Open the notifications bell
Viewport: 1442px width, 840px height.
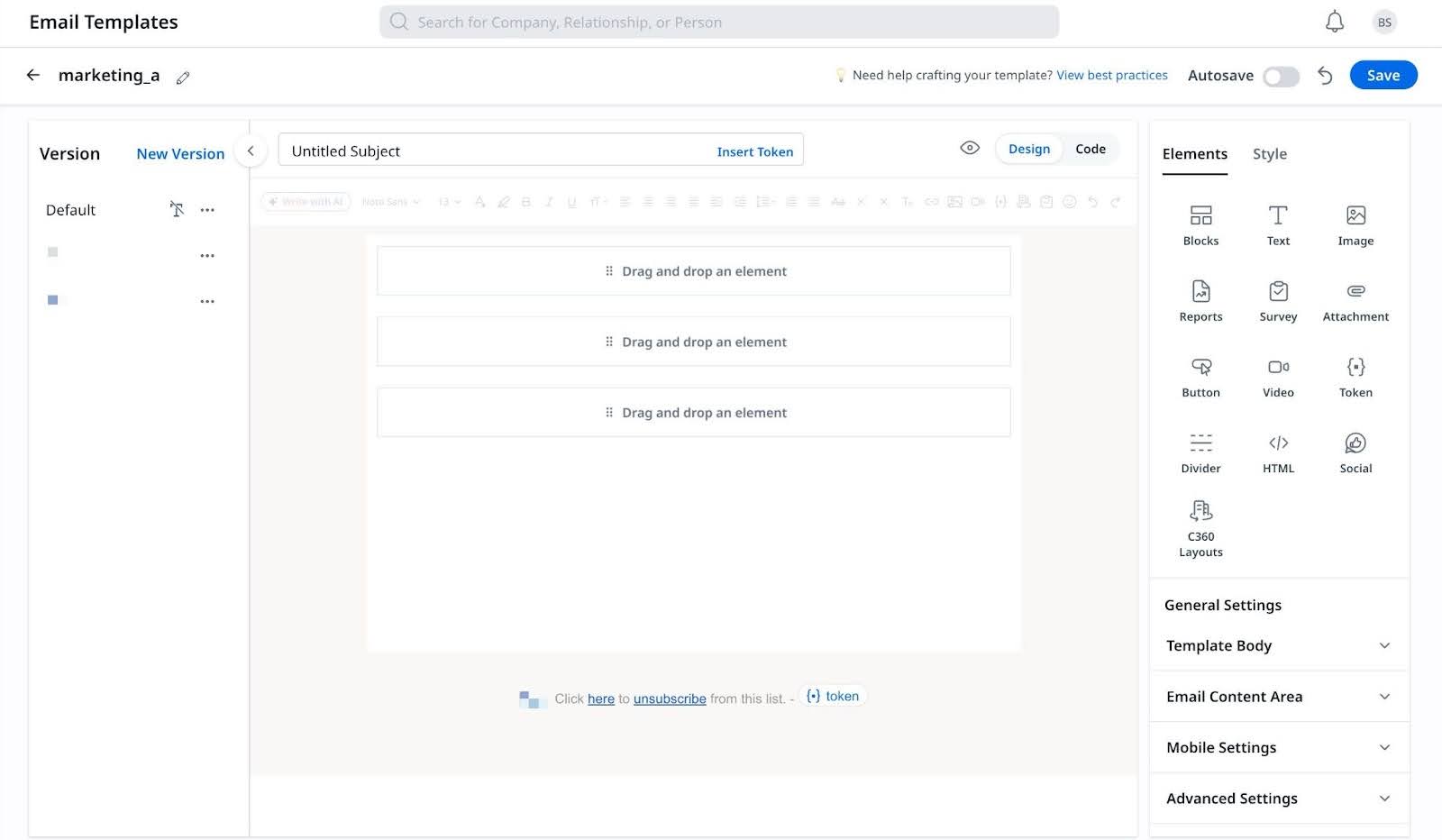point(1336,21)
